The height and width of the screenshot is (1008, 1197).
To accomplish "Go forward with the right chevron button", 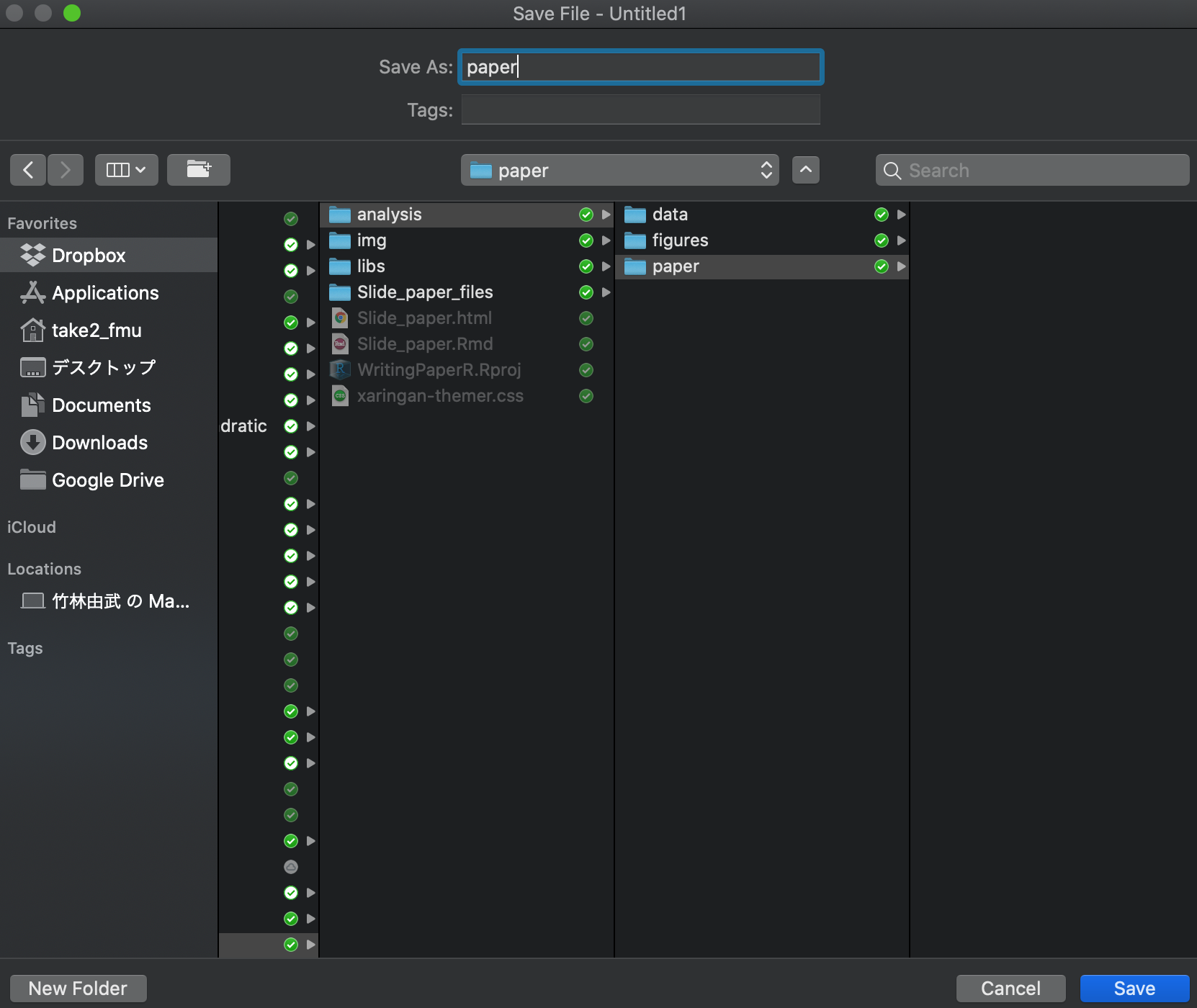I will tap(66, 170).
